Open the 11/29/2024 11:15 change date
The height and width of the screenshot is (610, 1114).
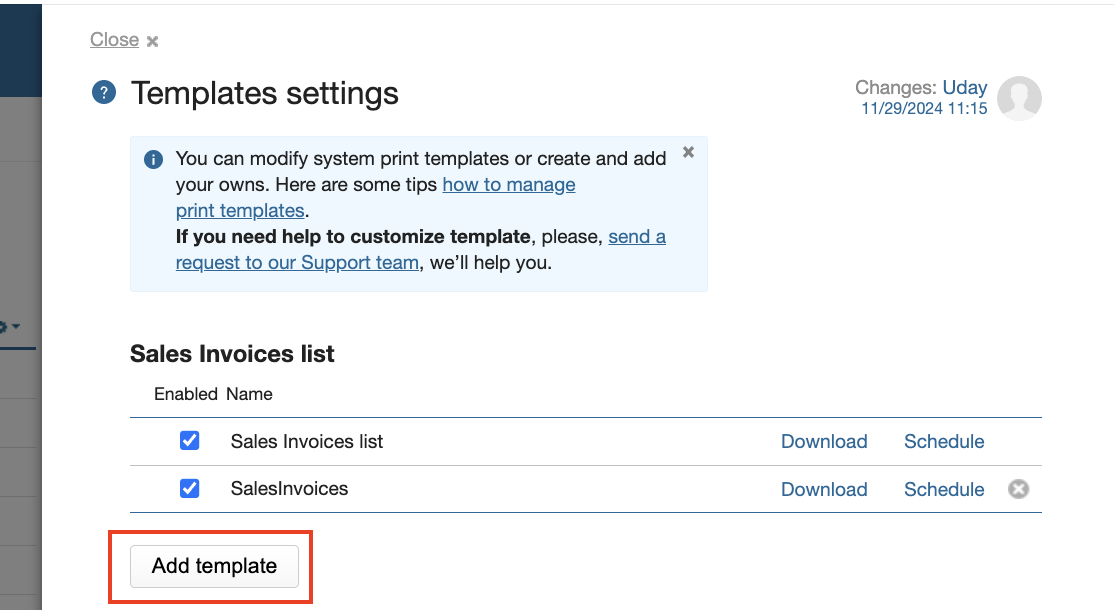pyautogui.click(x=924, y=109)
